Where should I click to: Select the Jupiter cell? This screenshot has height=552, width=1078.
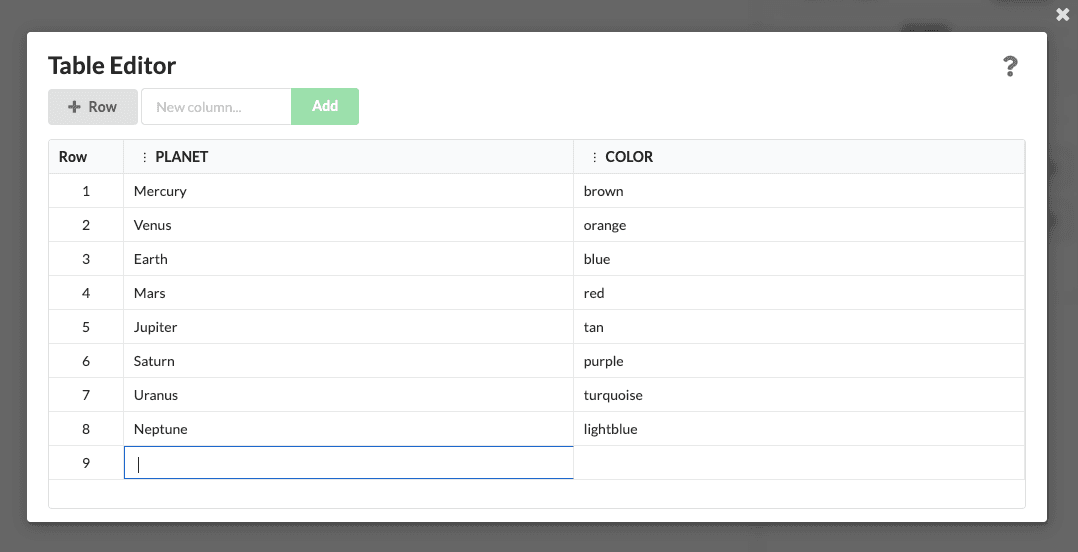pos(348,327)
